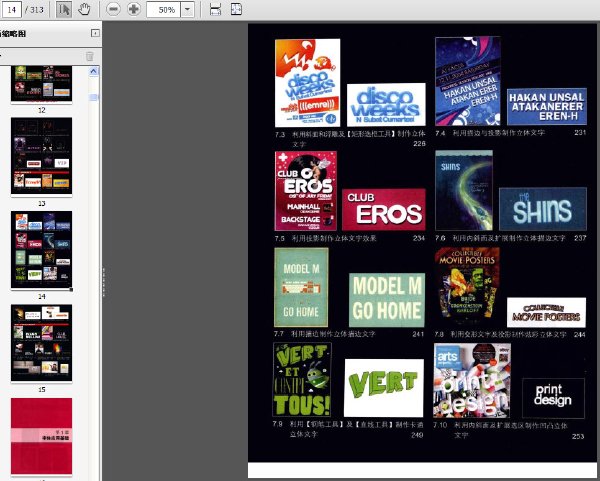Click the 50% zoom value field

point(163,10)
